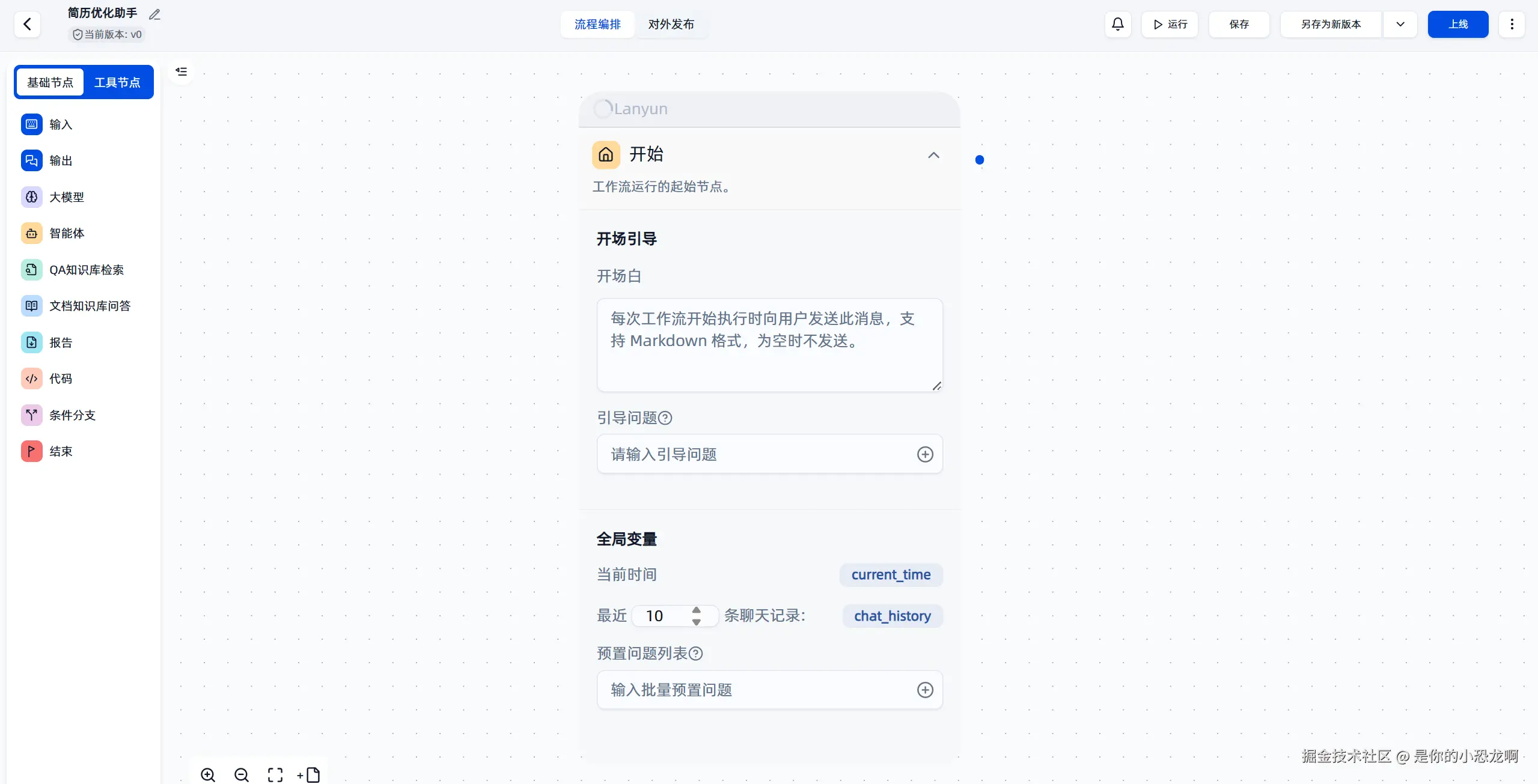Collapse the 开始 node card
Viewport: 1538px width, 784px height.
[x=933, y=155]
